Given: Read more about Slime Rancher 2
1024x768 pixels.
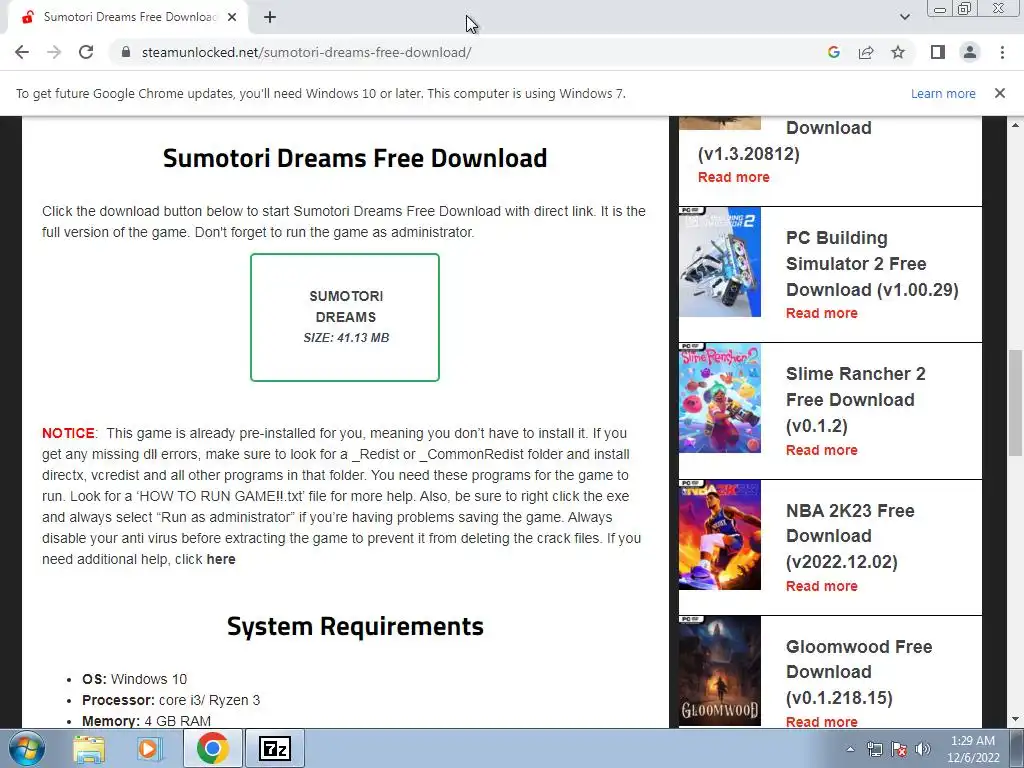Looking at the screenshot, I should click(x=822, y=451).
